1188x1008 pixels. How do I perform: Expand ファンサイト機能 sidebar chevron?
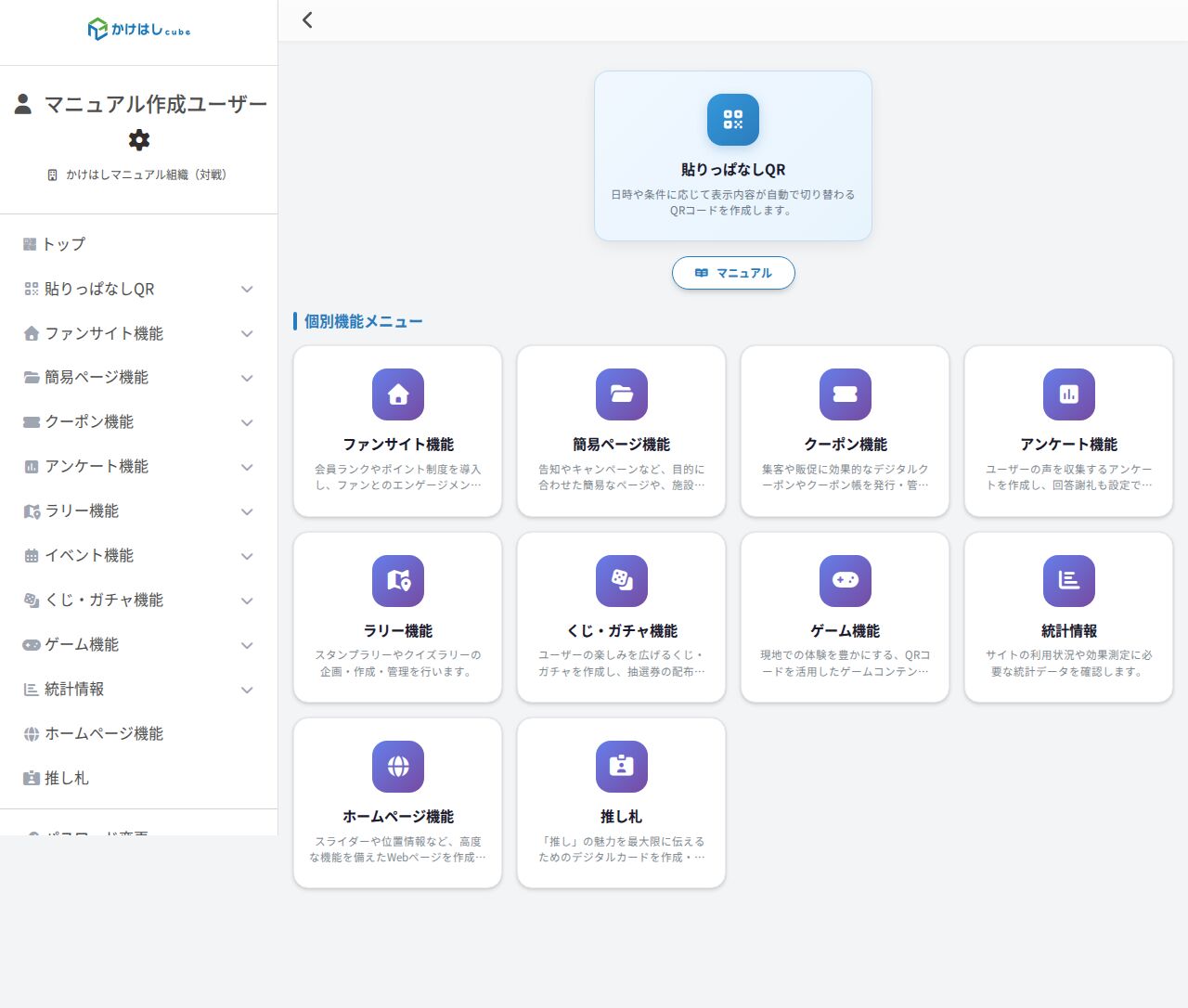[247, 333]
